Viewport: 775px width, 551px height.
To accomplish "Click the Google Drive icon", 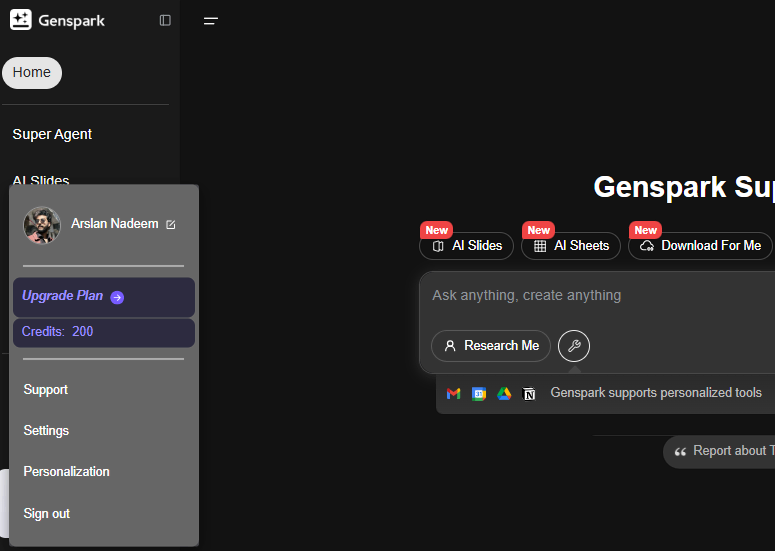I will click(x=504, y=394).
